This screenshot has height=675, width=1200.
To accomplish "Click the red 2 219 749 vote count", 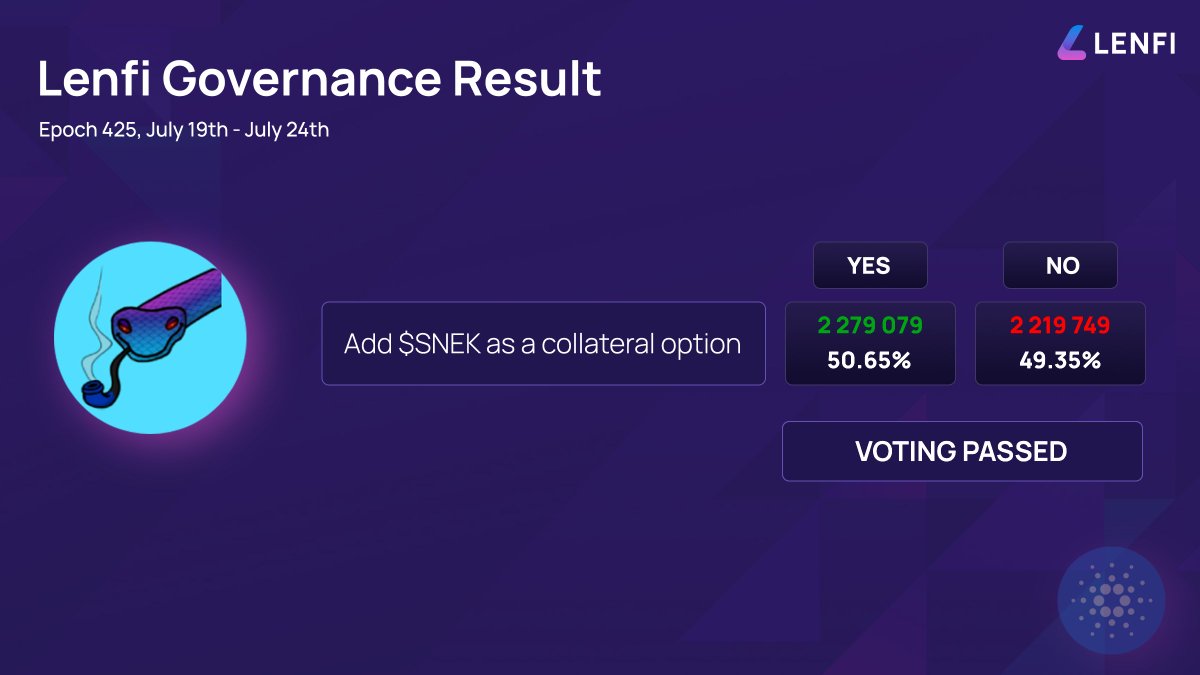I will tap(1060, 326).
